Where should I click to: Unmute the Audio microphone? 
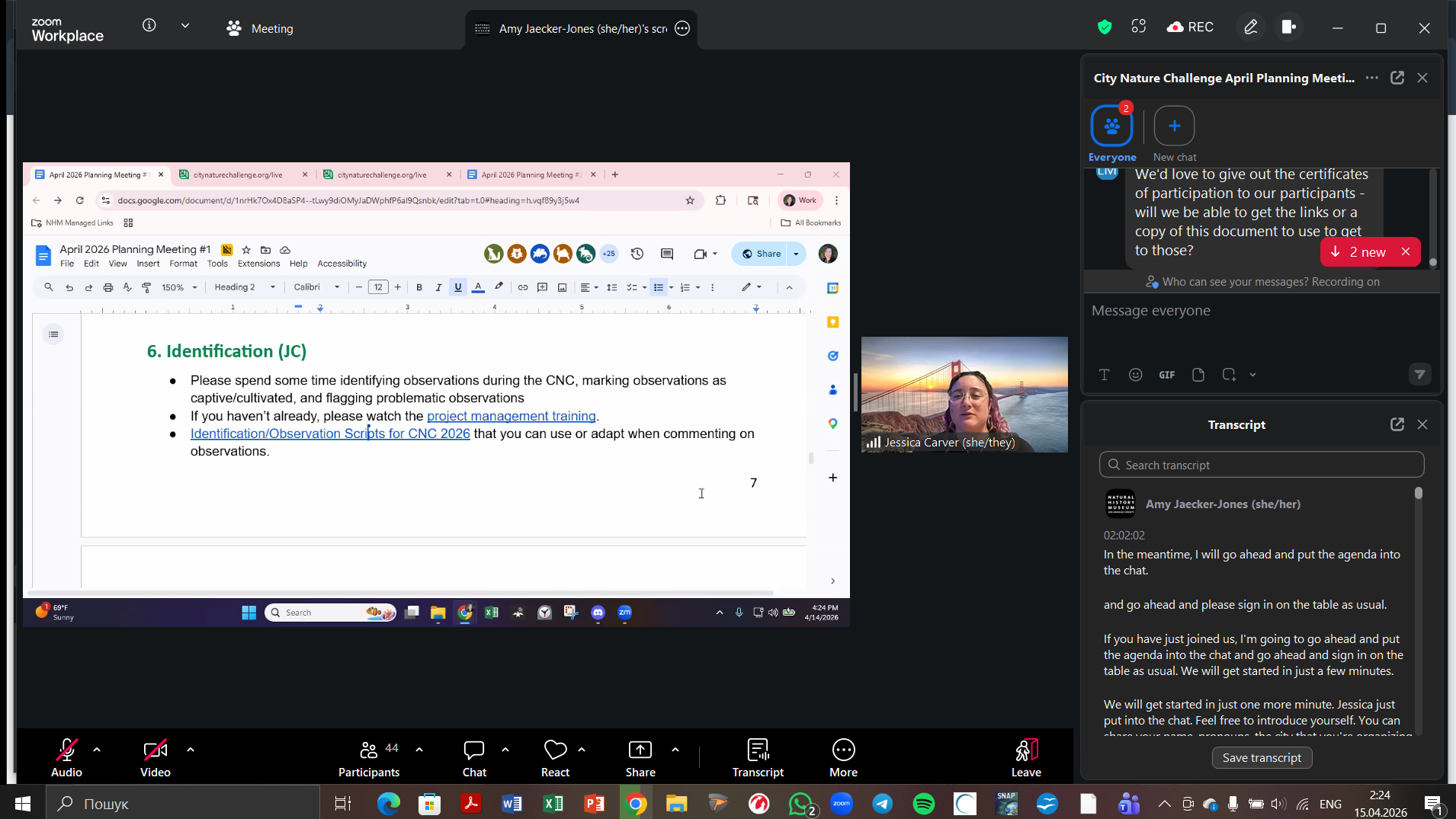click(66, 750)
